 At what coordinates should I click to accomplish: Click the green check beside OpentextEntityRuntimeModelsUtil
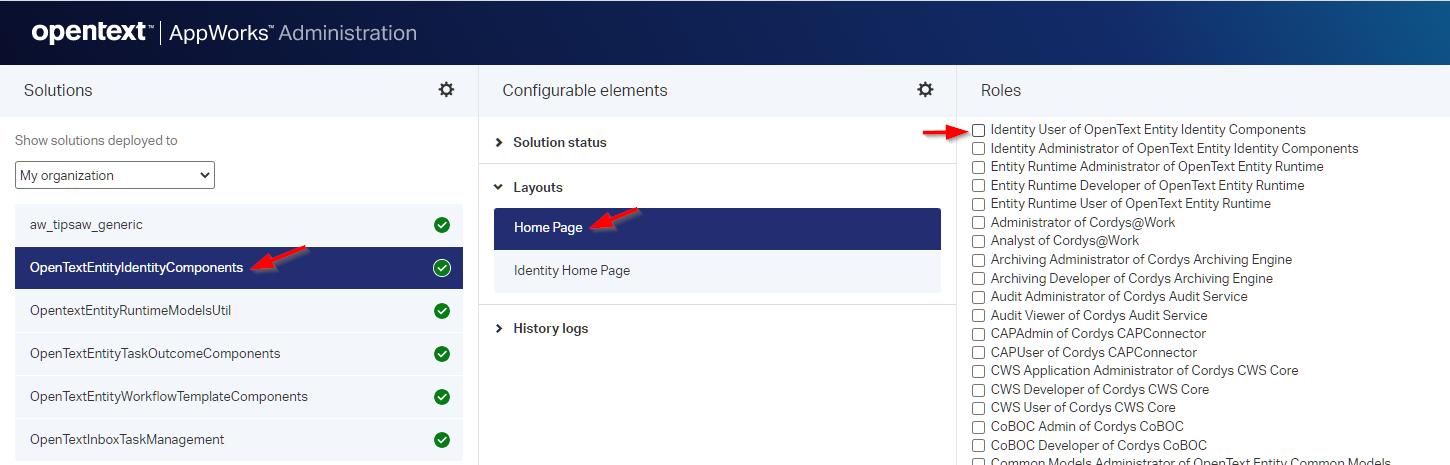click(442, 311)
